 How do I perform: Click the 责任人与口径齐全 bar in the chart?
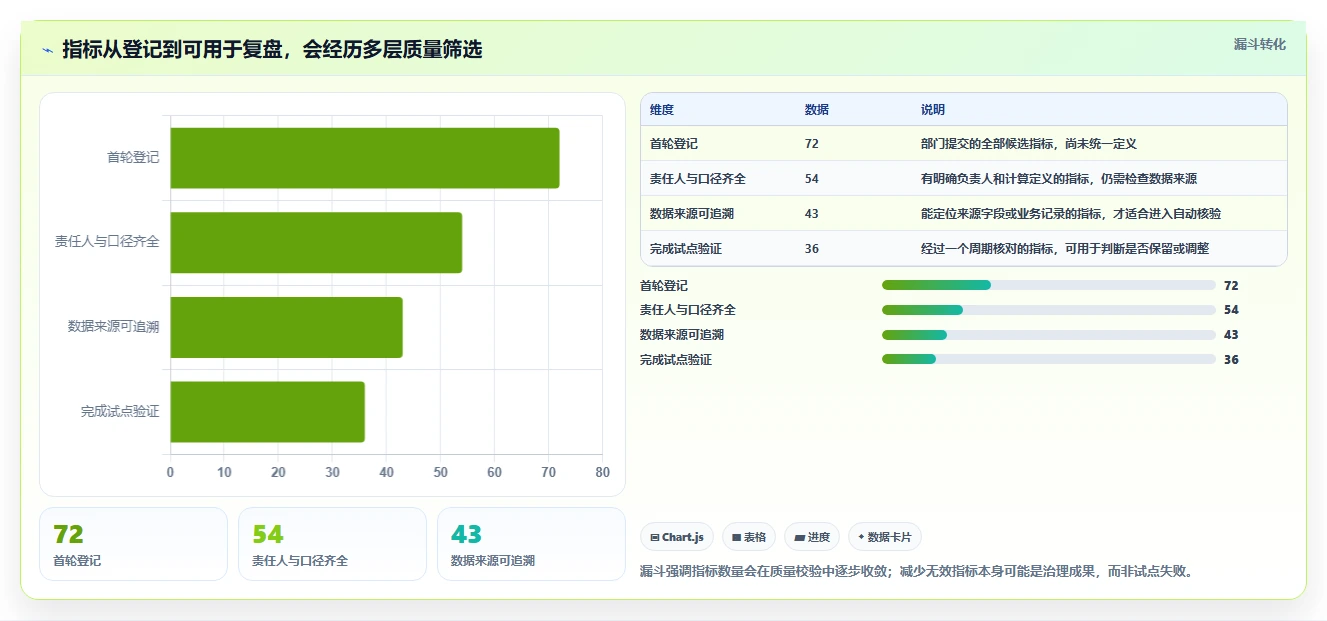(x=316, y=242)
